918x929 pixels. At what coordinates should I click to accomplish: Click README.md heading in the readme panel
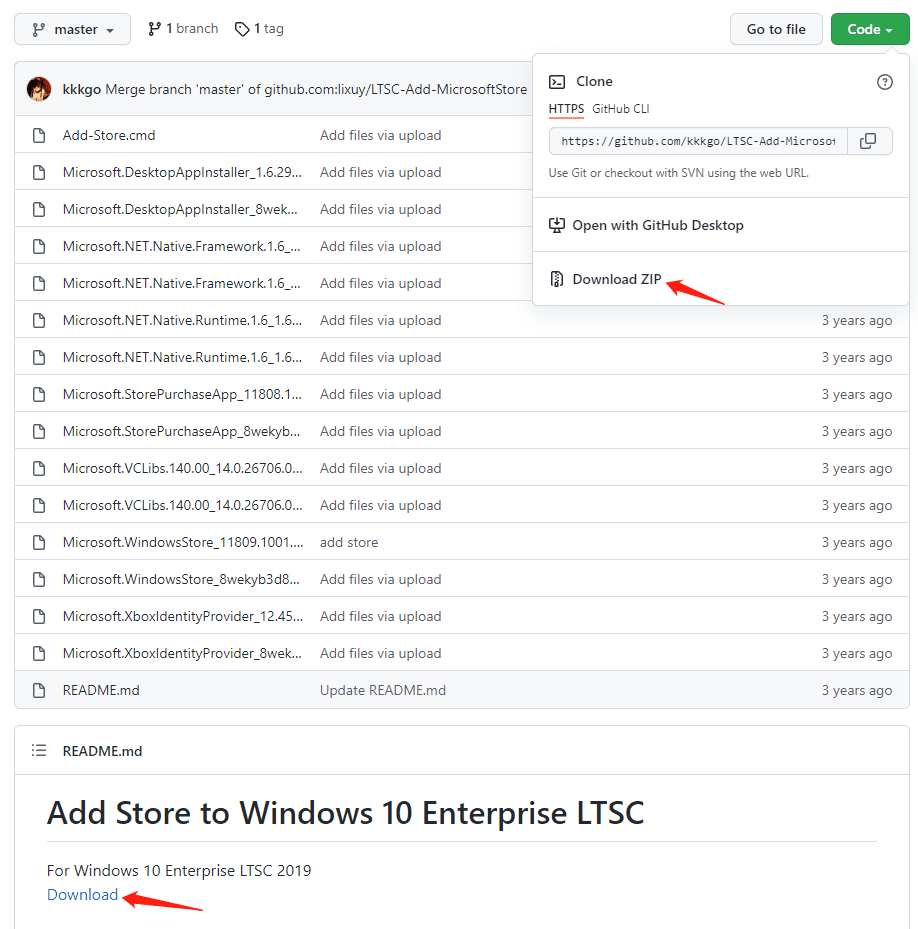click(103, 751)
